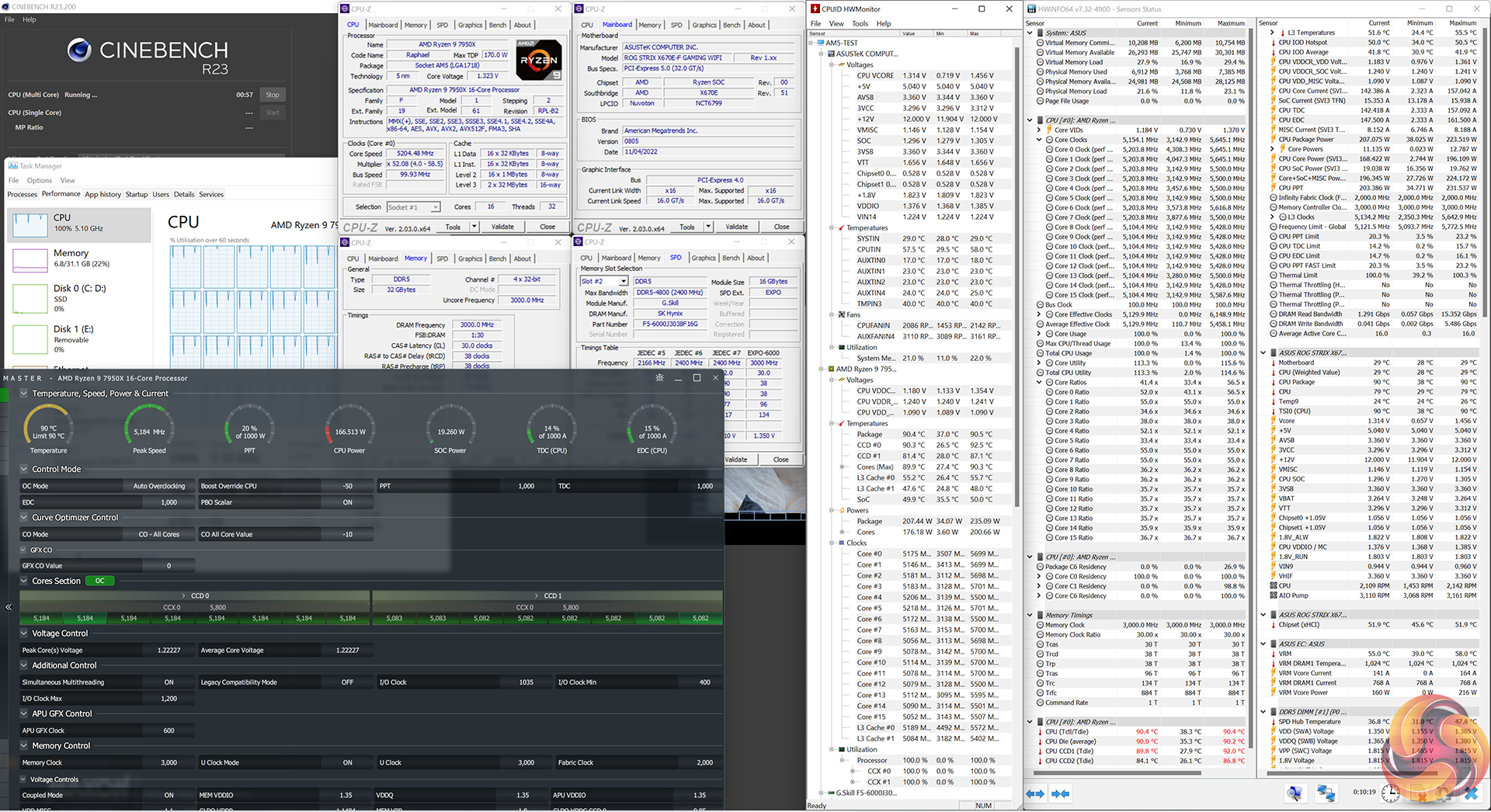The height and width of the screenshot is (812, 1491).
Task: Toggle the Cores Section OC switch
Action: pyautogui.click(x=99, y=581)
